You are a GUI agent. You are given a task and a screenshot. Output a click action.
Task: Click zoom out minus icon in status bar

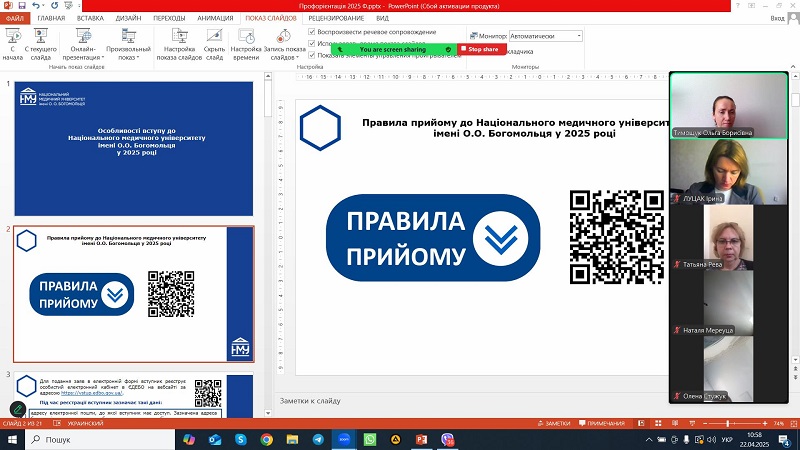(705, 423)
